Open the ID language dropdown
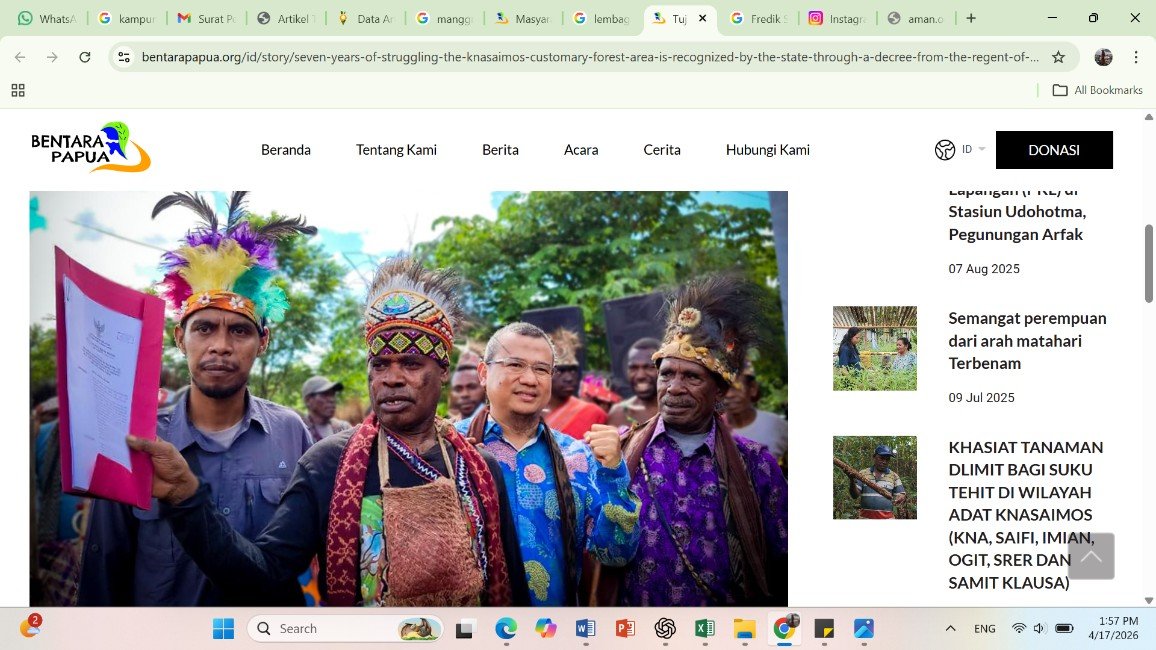This screenshot has height=650, width=1156. point(973,150)
